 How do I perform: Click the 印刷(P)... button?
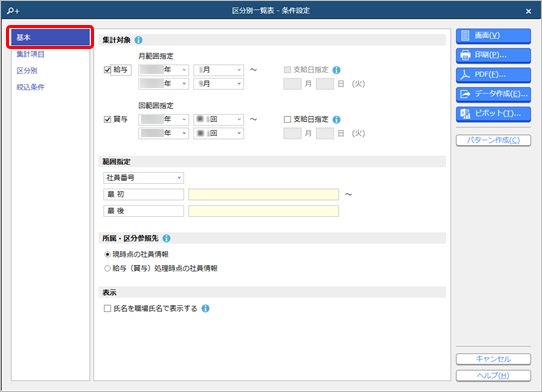tap(493, 55)
